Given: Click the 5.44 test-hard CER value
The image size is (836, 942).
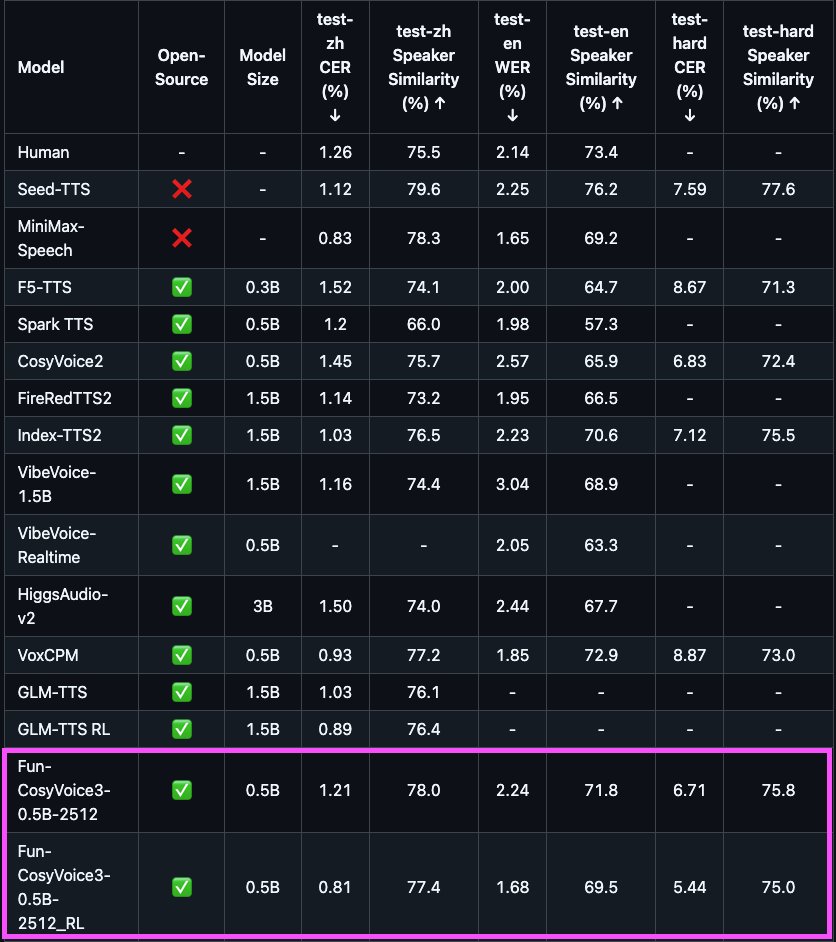Looking at the screenshot, I should point(689,887).
